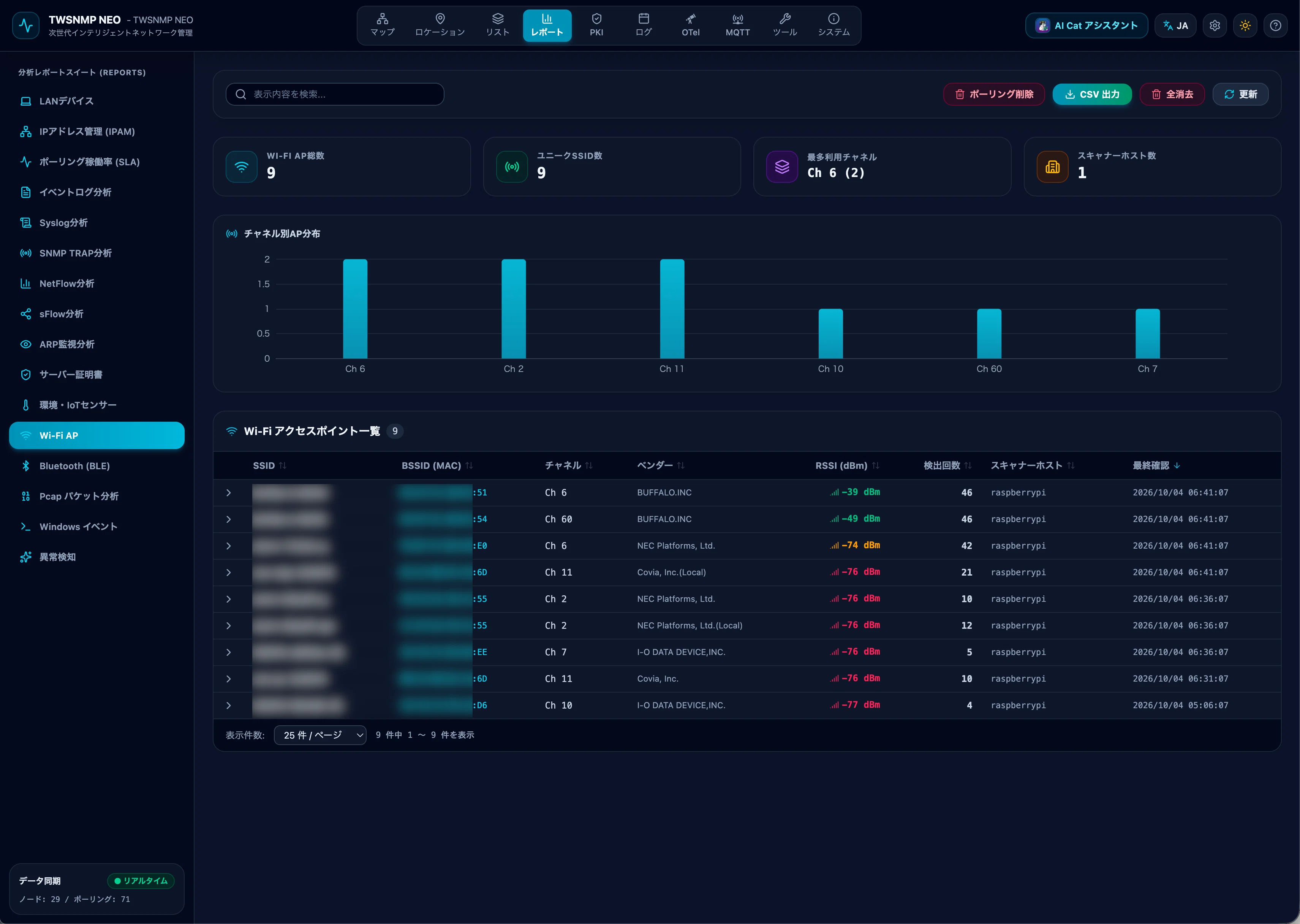Image resolution: width=1300 pixels, height=924 pixels.
Task: Expand the Ch 7 I-O DATA row
Action: [229, 653]
